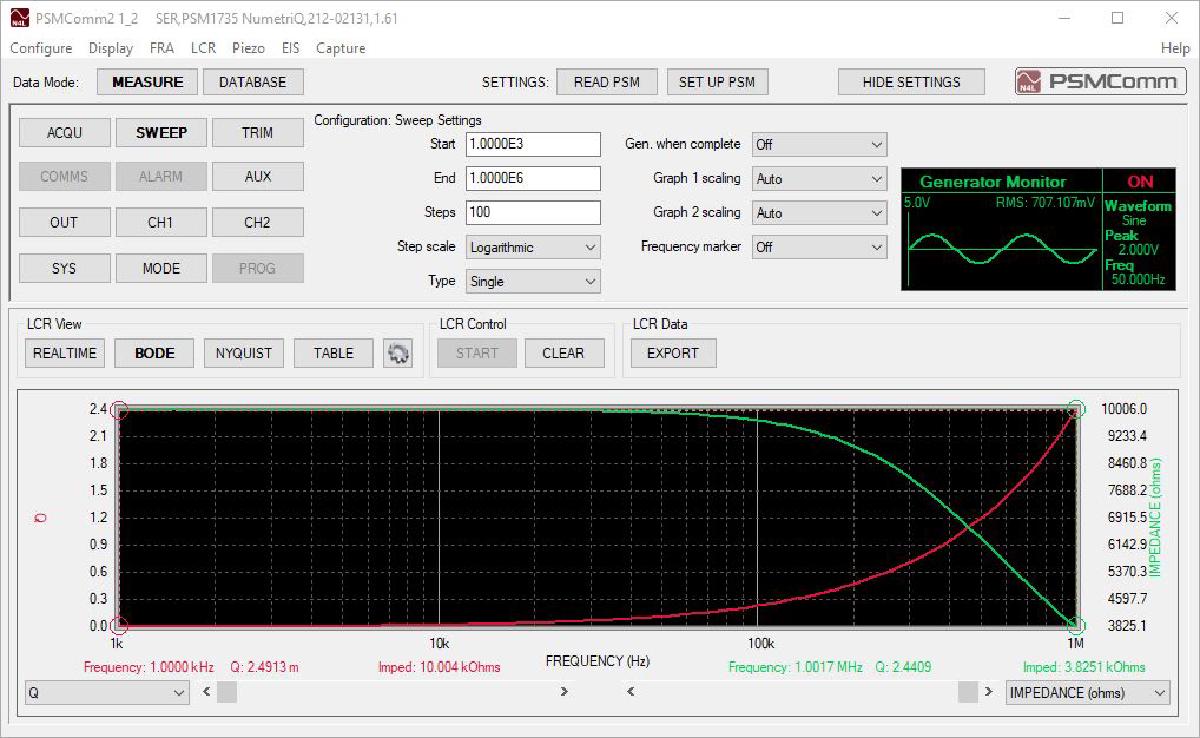Select the SYS configuration page
The height and width of the screenshot is (738, 1200).
click(x=64, y=267)
